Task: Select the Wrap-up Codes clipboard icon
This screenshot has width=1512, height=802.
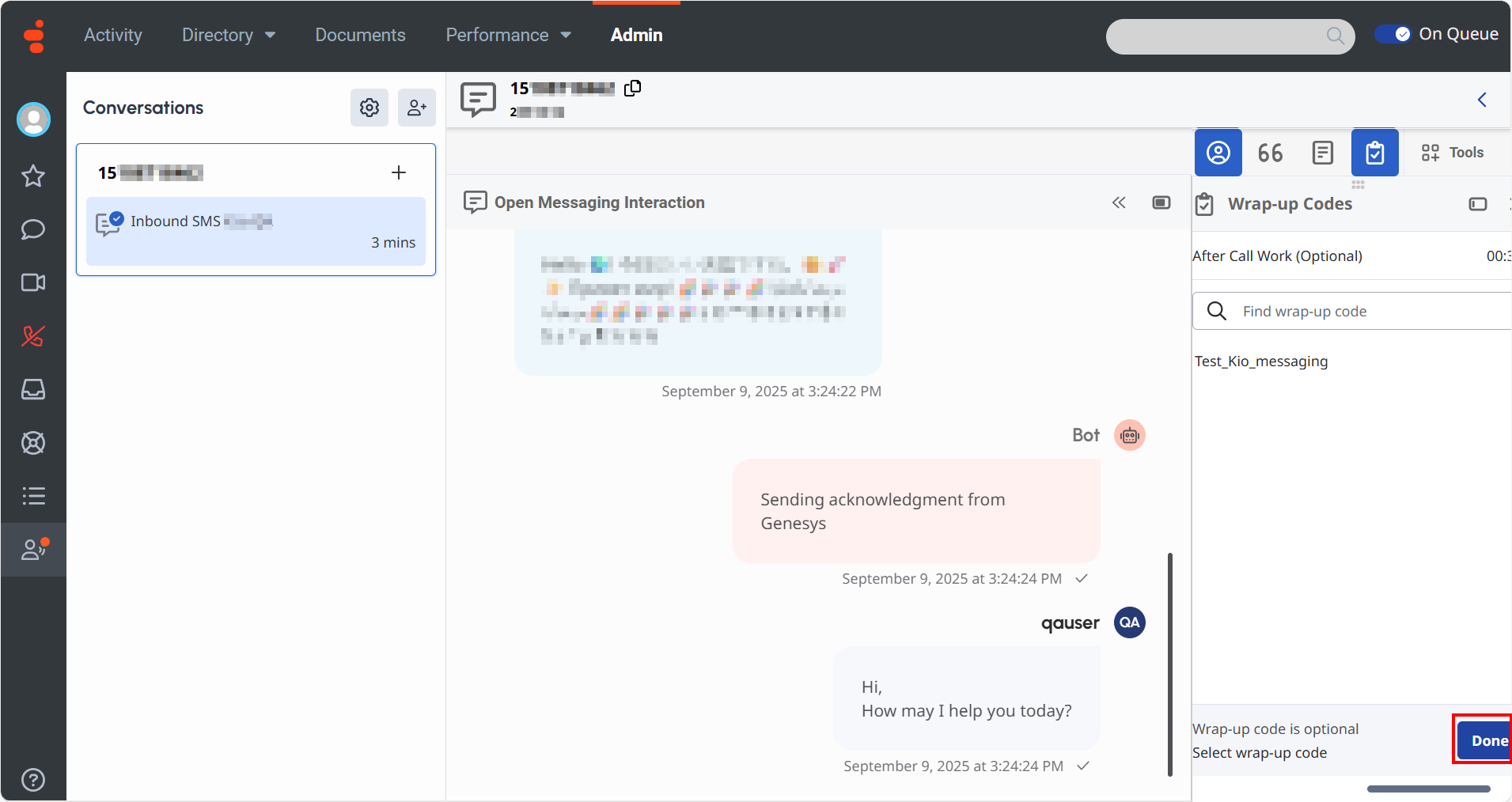Action: point(1375,153)
